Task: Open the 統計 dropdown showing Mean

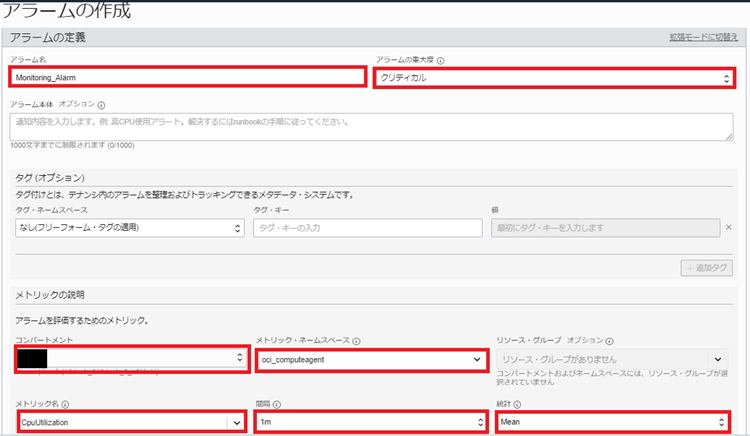Action: tap(613, 422)
